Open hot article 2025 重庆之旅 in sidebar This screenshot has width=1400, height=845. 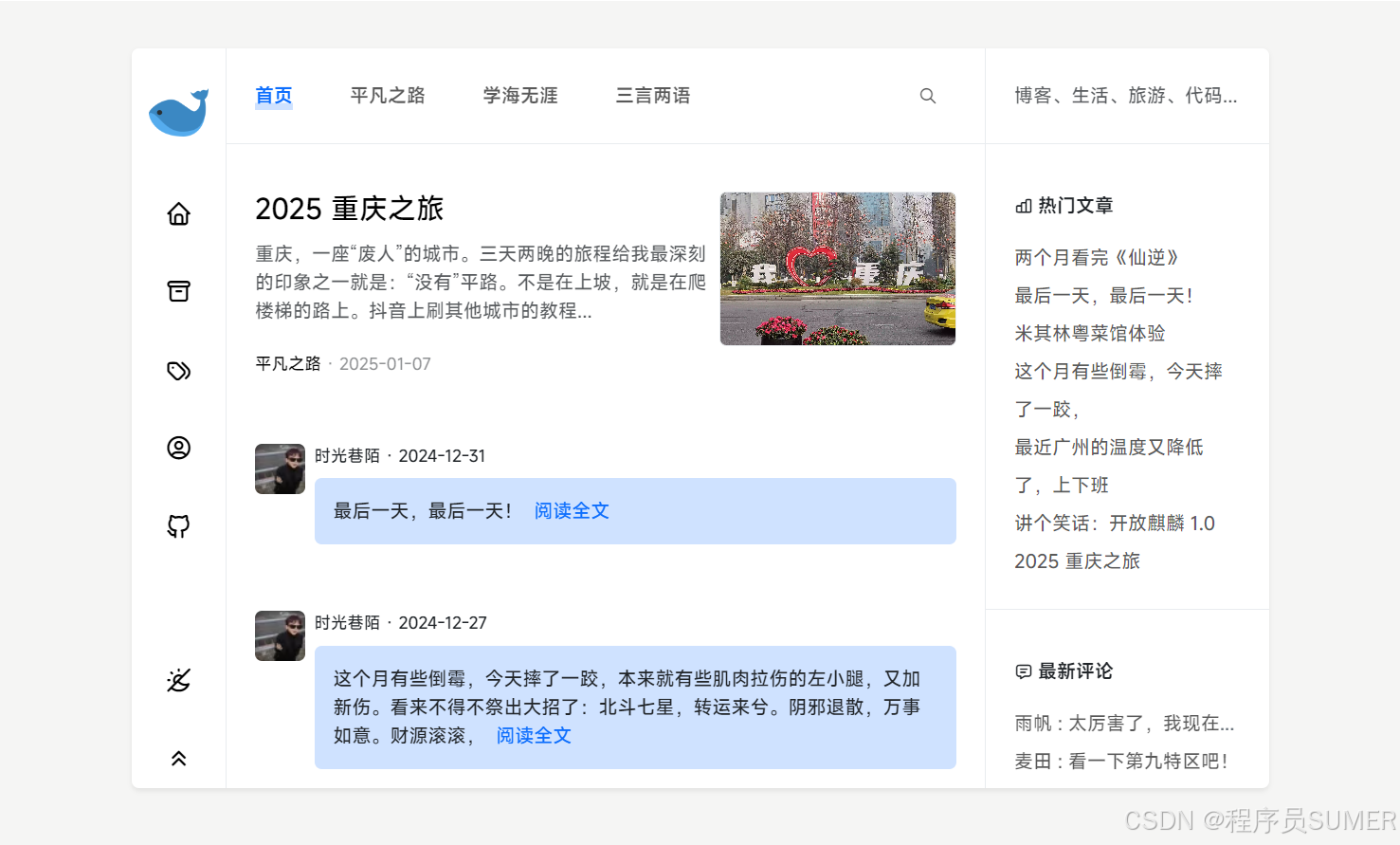click(x=1078, y=561)
